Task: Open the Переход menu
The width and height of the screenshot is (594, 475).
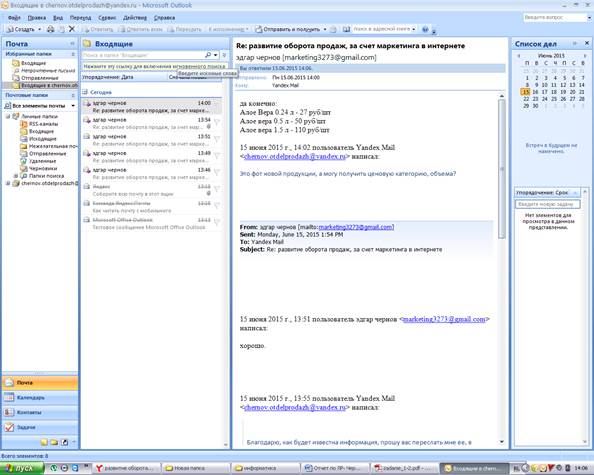Action: click(80, 18)
